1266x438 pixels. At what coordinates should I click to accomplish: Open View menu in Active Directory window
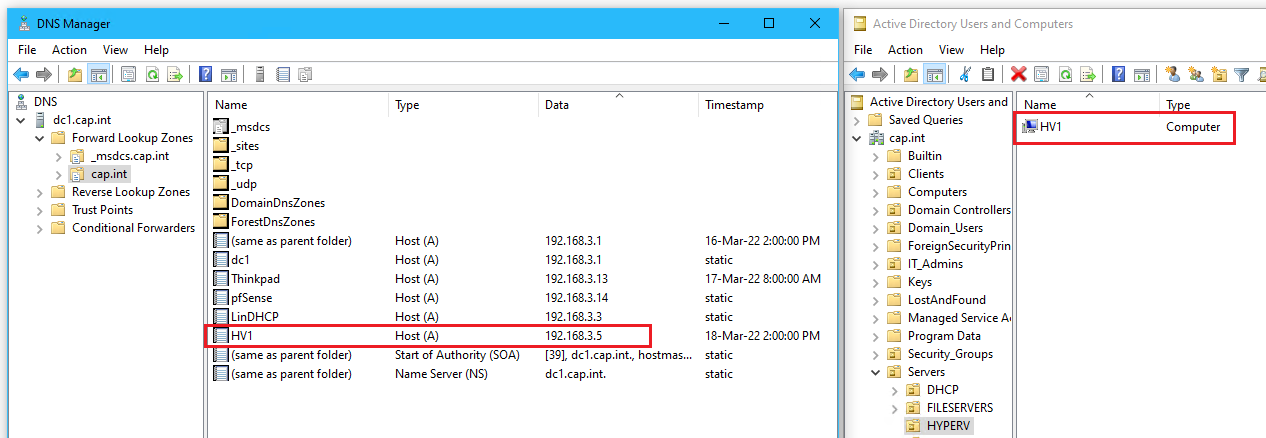951,49
